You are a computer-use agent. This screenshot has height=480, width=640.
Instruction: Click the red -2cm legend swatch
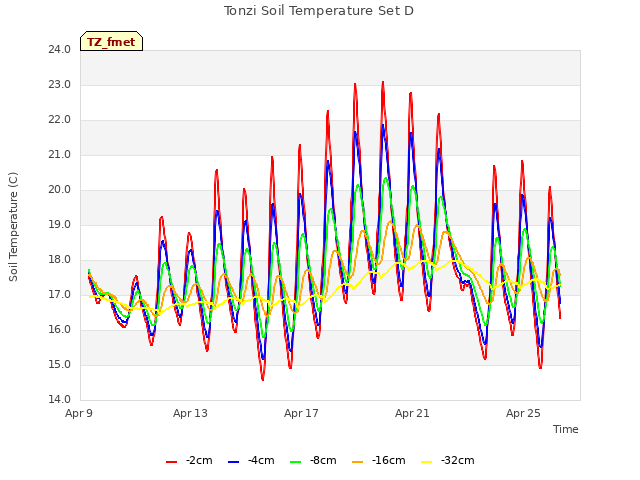[x=171, y=462]
